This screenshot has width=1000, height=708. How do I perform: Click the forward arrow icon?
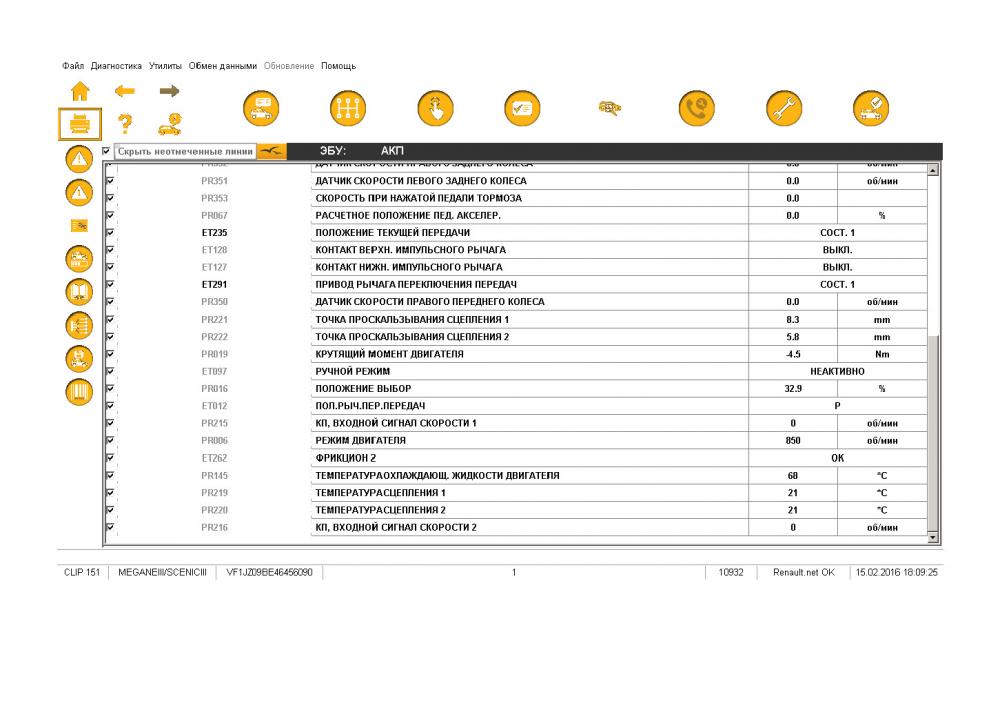(169, 91)
